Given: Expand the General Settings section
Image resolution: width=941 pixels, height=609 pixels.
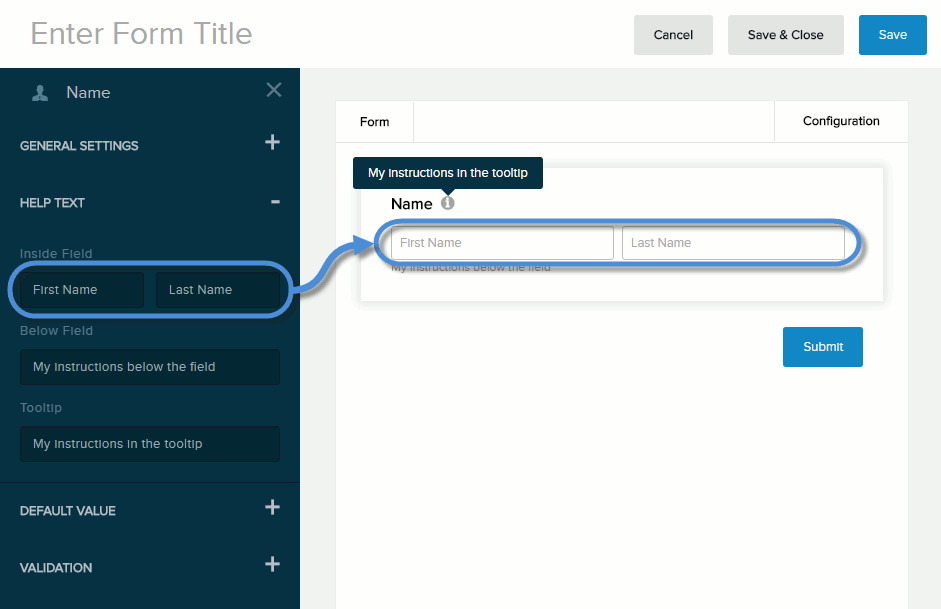Looking at the screenshot, I should (272, 142).
